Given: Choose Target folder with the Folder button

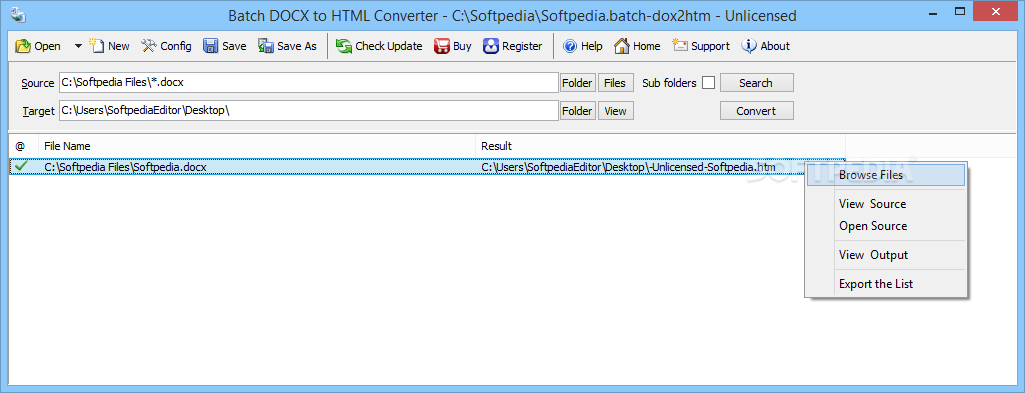Looking at the screenshot, I should [x=578, y=111].
